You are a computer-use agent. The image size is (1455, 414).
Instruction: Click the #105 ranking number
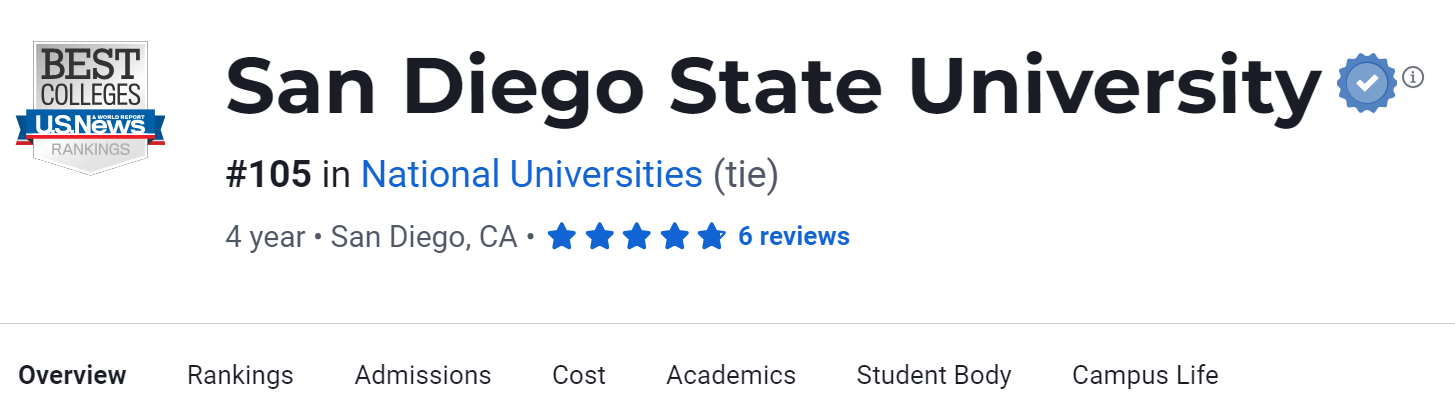coord(268,175)
